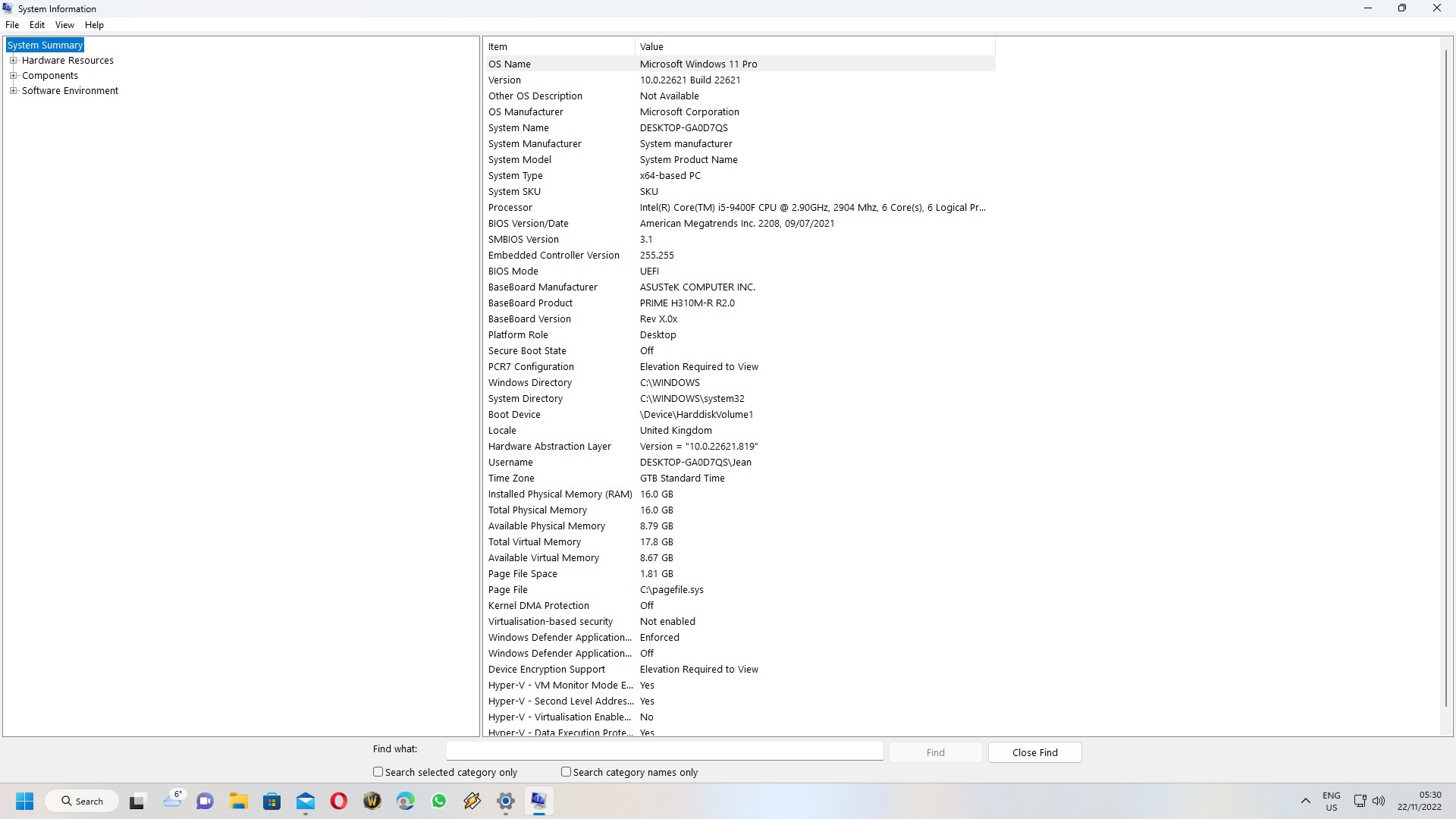1456x819 pixels.
Task: Tick Search category names only checkbox
Action: tap(566, 772)
